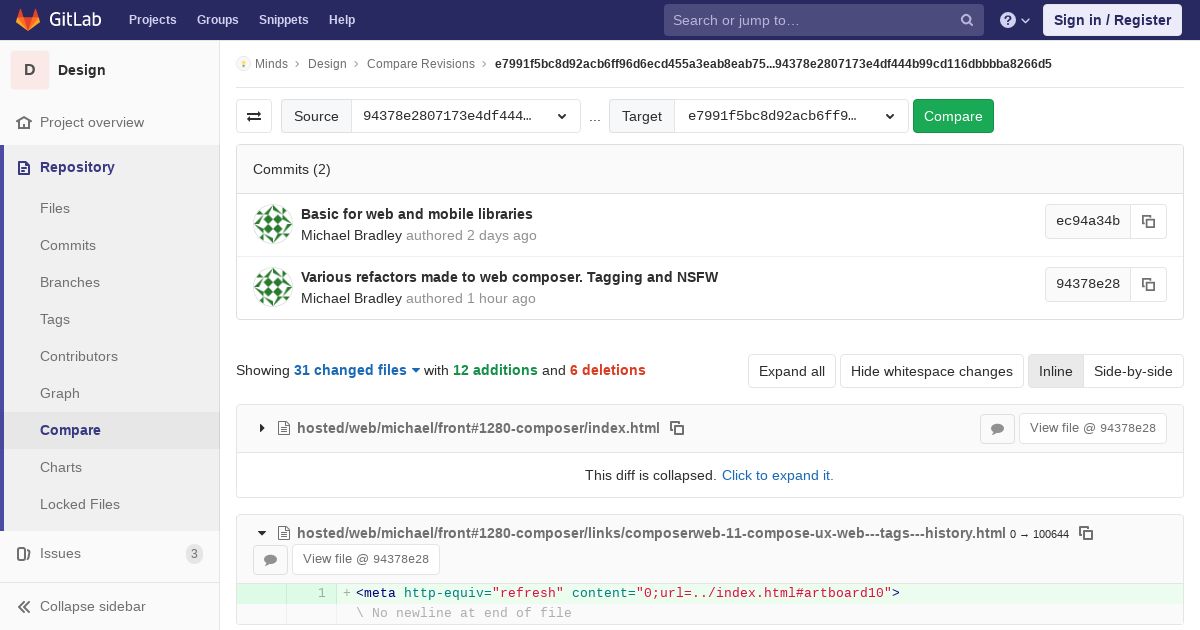The image size is (1200, 630).
Task: Click the 'Click to expand it' link
Action: point(777,475)
